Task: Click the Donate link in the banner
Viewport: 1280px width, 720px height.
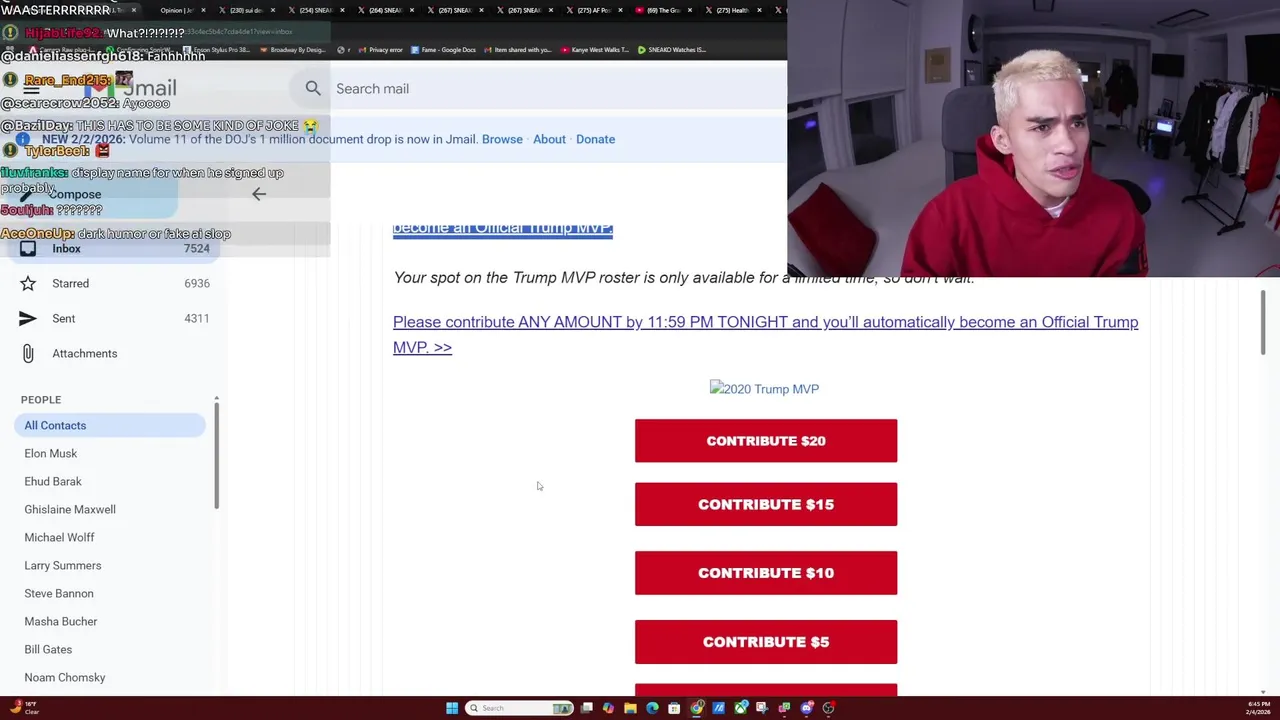Action: pos(595,139)
